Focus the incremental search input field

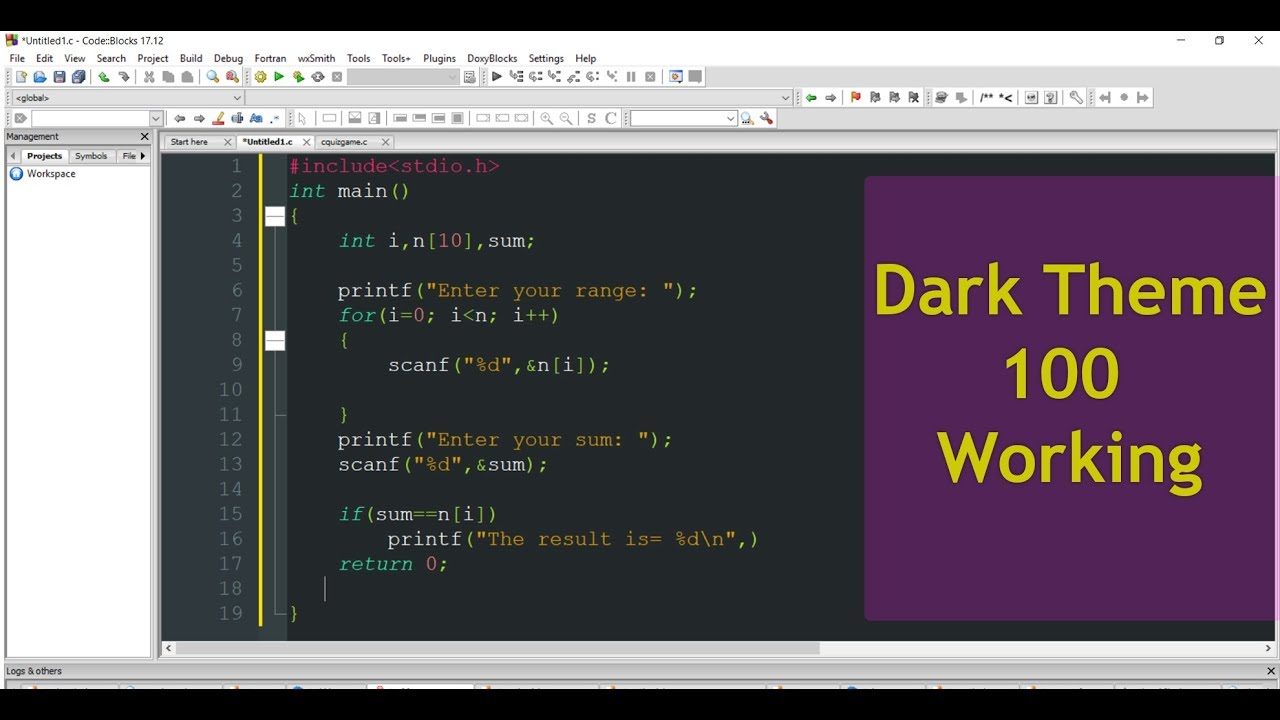[90, 118]
